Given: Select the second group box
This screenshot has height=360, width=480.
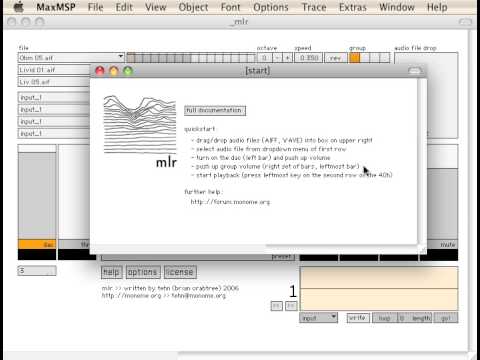Looking at the screenshot, I should click(x=365, y=58).
